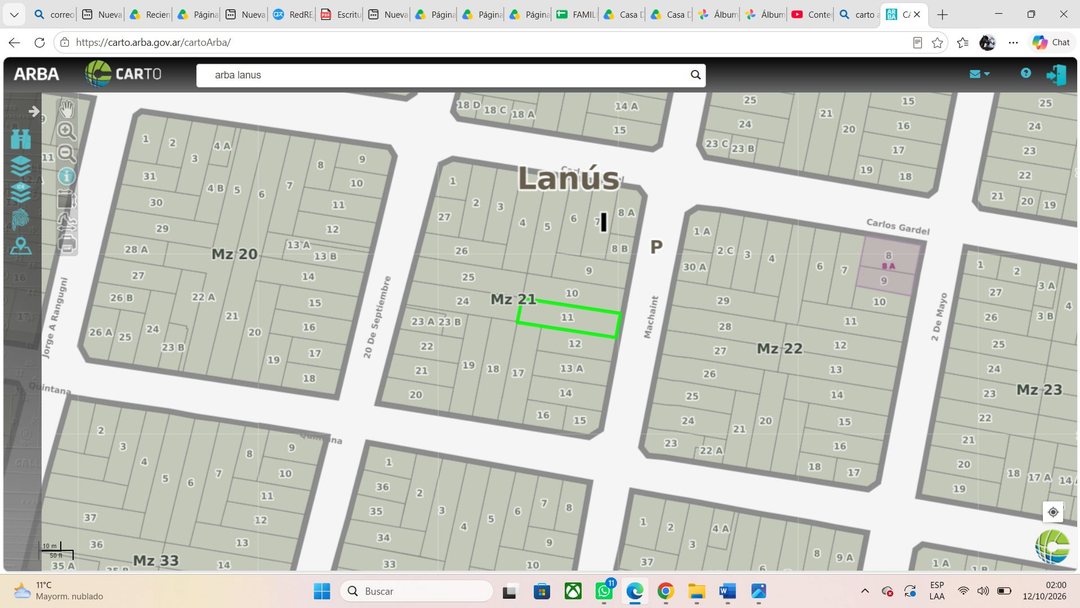The height and width of the screenshot is (608, 1080).
Task: Open the binoculars search panel
Action: point(21,139)
